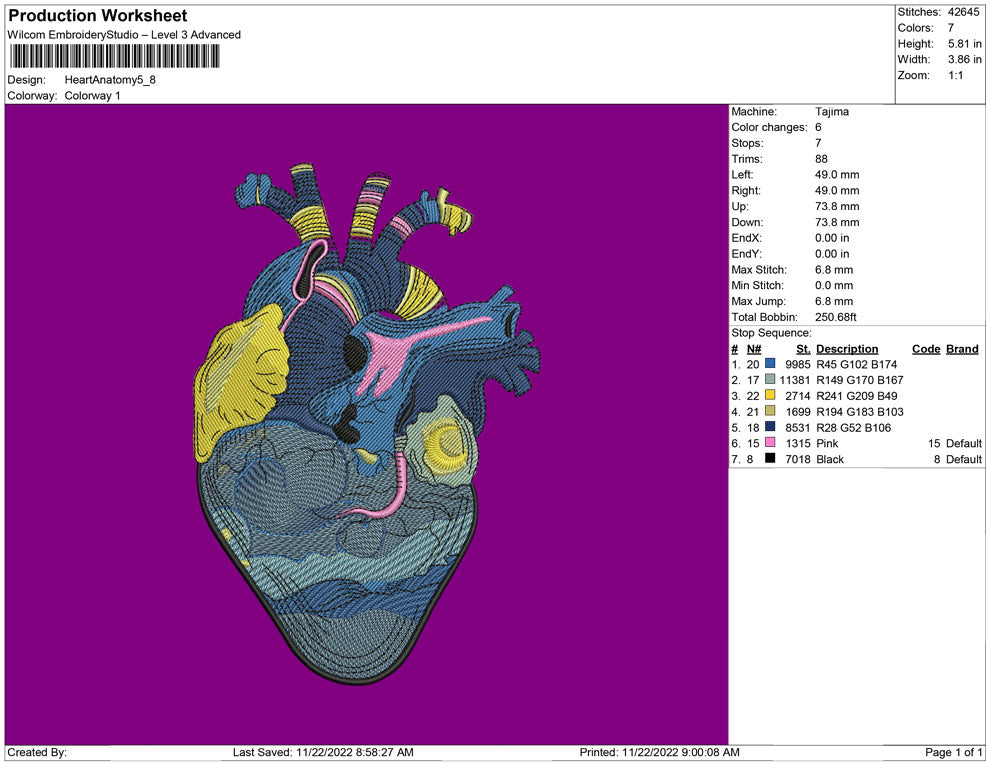
Task: Click the 'Page 1 of 1' footer text
Action: coord(953,752)
